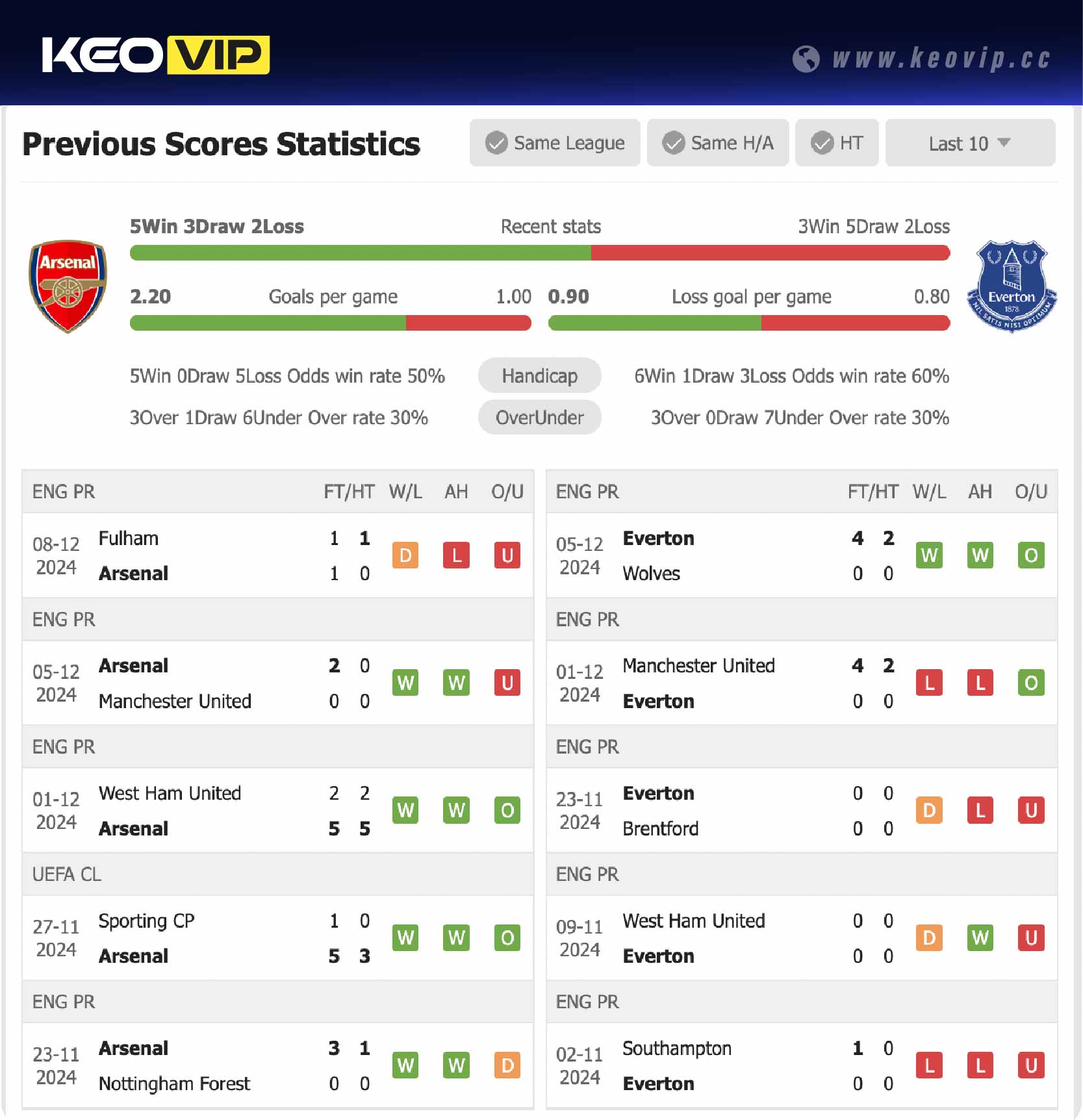Select the Sporting CP vs Arsenal match row
The image size is (1083, 1120).
point(276,937)
